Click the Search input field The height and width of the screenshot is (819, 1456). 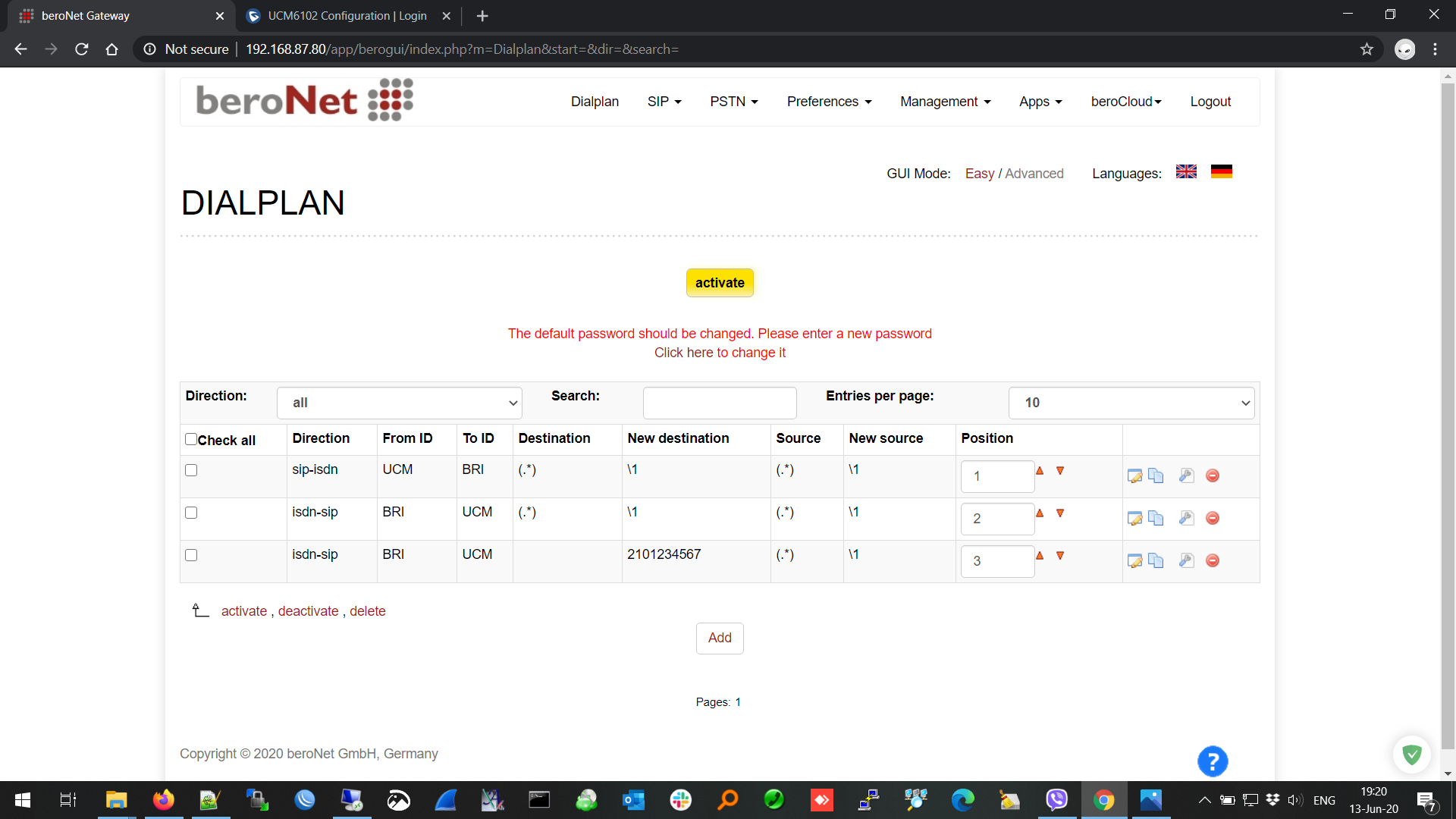pyautogui.click(x=719, y=403)
